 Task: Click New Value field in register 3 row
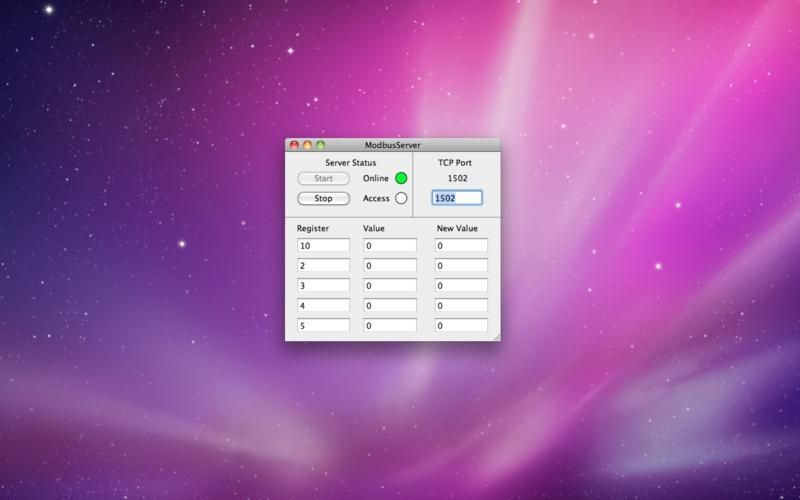[x=461, y=285]
